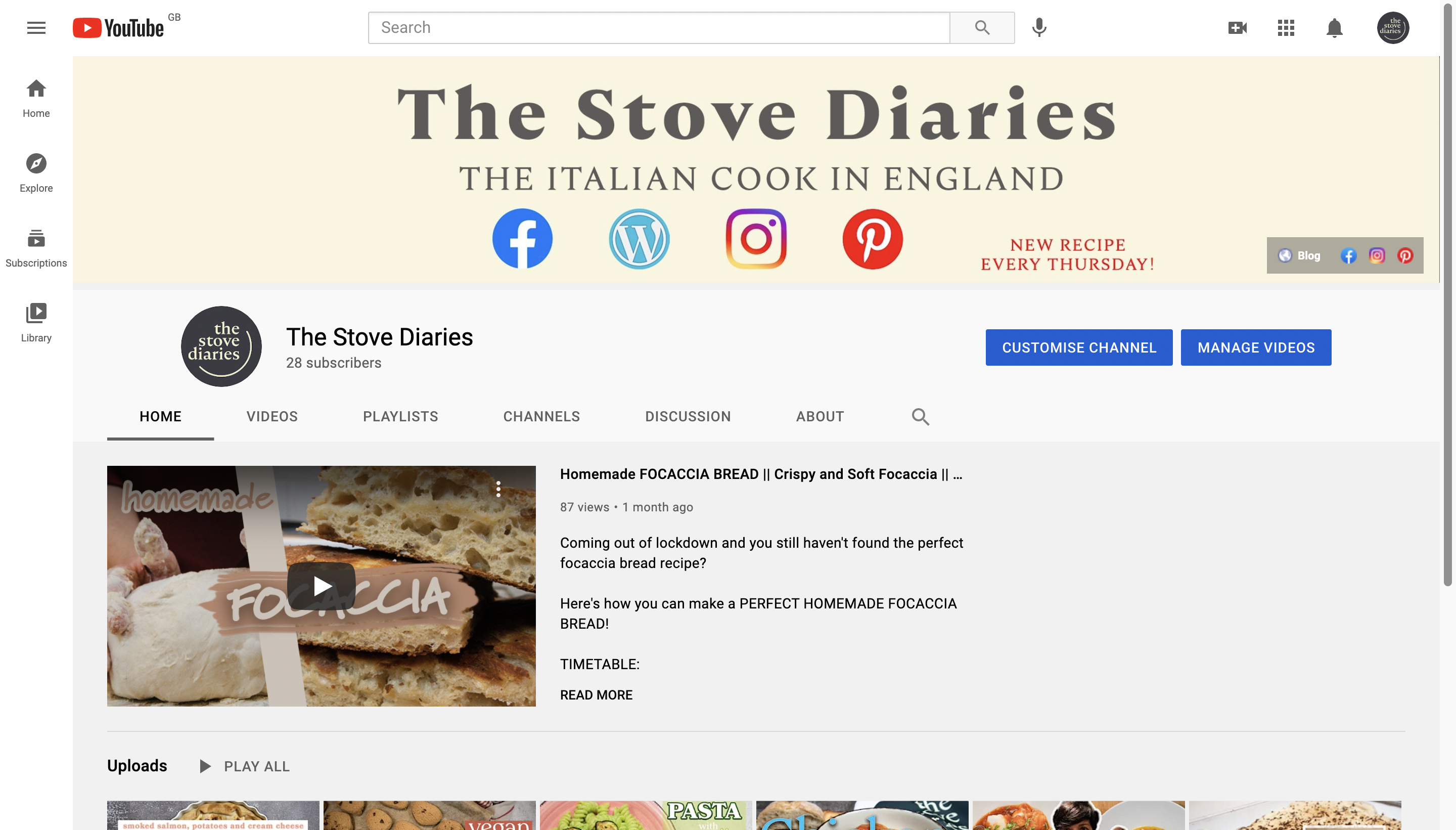Open the featured video three-dot menu
The width and height of the screenshot is (1456, 830).
point(498,489)
